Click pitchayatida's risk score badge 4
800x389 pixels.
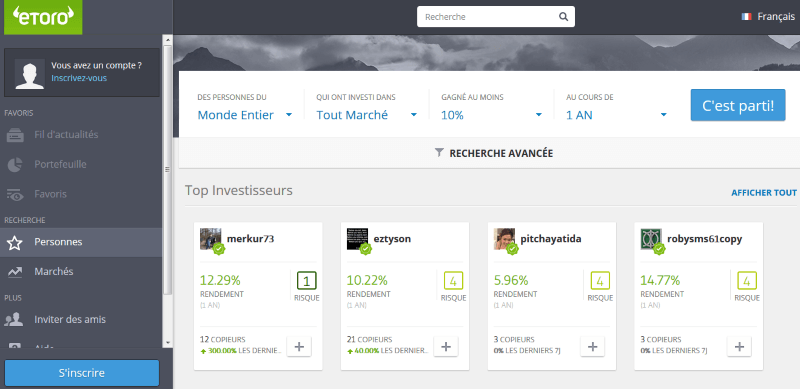600,281
